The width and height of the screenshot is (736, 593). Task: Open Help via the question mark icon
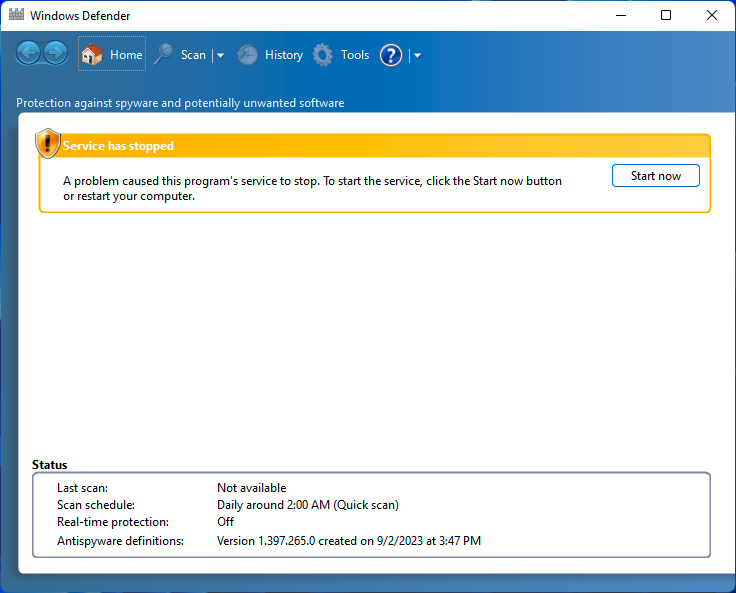pos(391,55)
